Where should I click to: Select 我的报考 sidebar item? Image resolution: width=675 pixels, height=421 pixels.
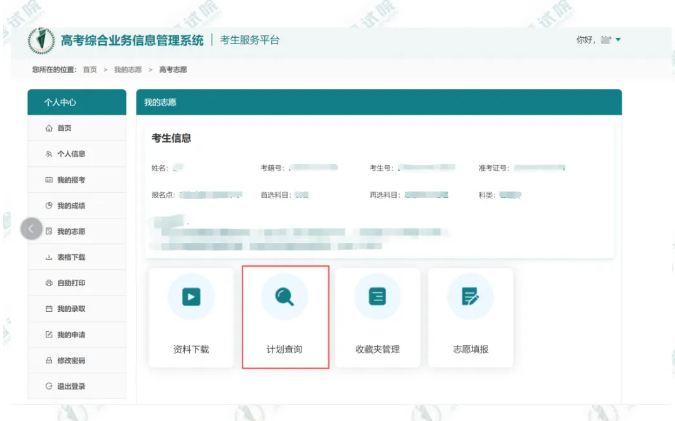(x=70, y=180)
